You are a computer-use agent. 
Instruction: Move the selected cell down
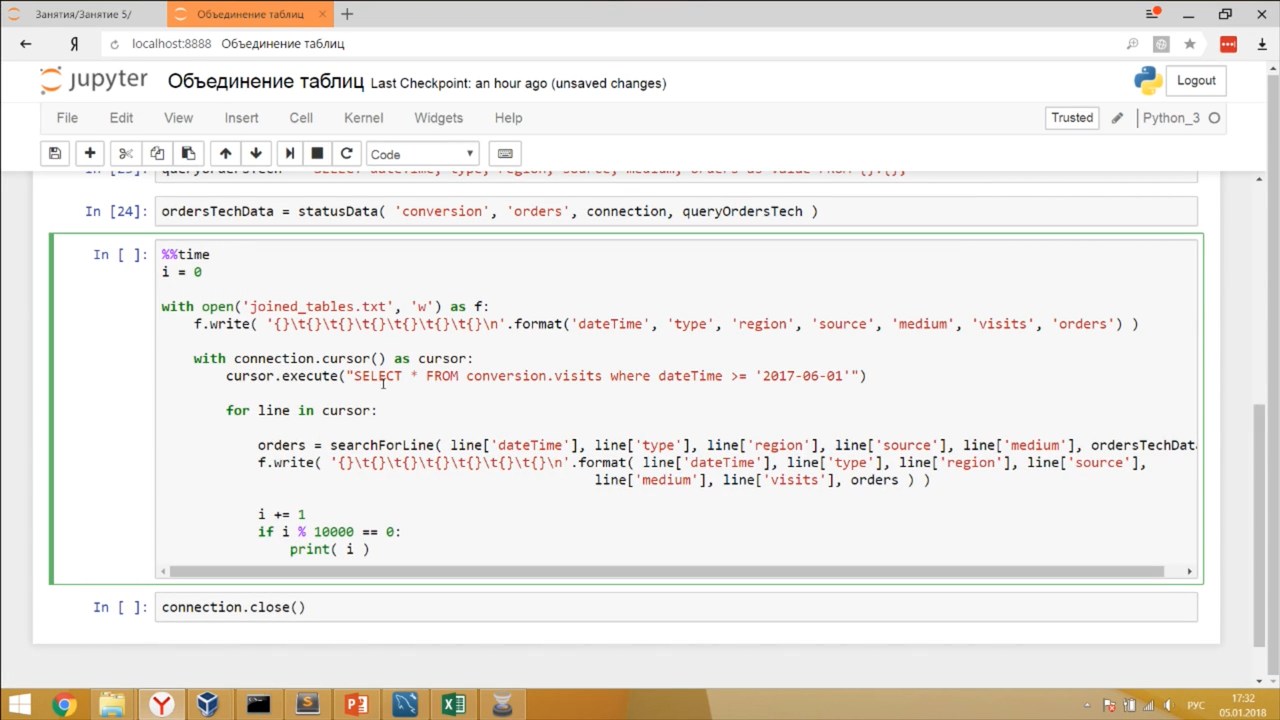tap(256, 153)
